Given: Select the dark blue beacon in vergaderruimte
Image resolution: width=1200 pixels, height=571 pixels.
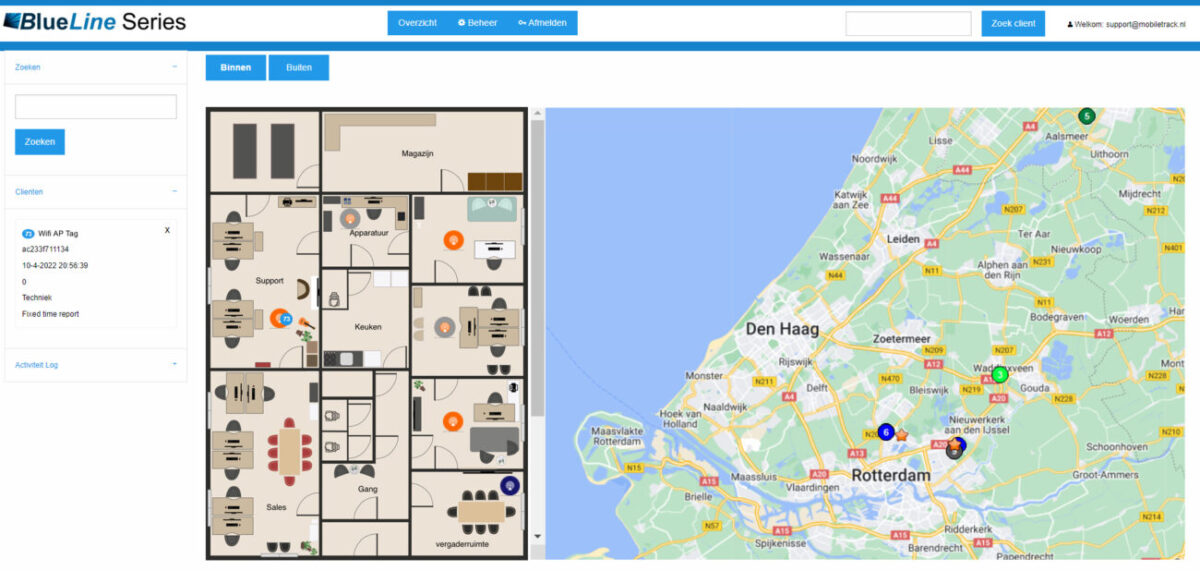Looking at the screenshot, I should 509,486.
